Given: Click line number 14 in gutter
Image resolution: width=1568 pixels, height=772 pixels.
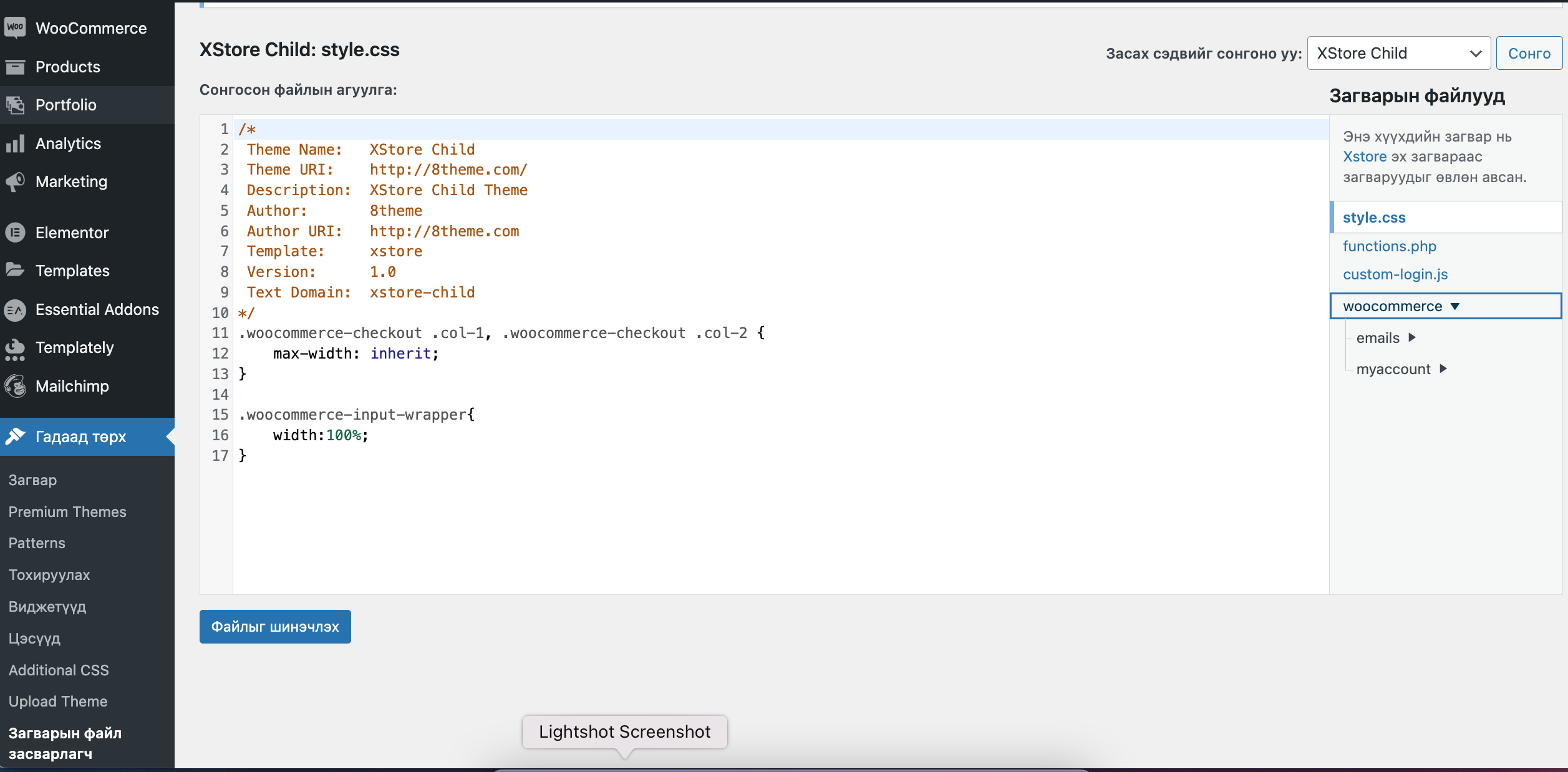Looking at the screenshot, I should [220, 394].
